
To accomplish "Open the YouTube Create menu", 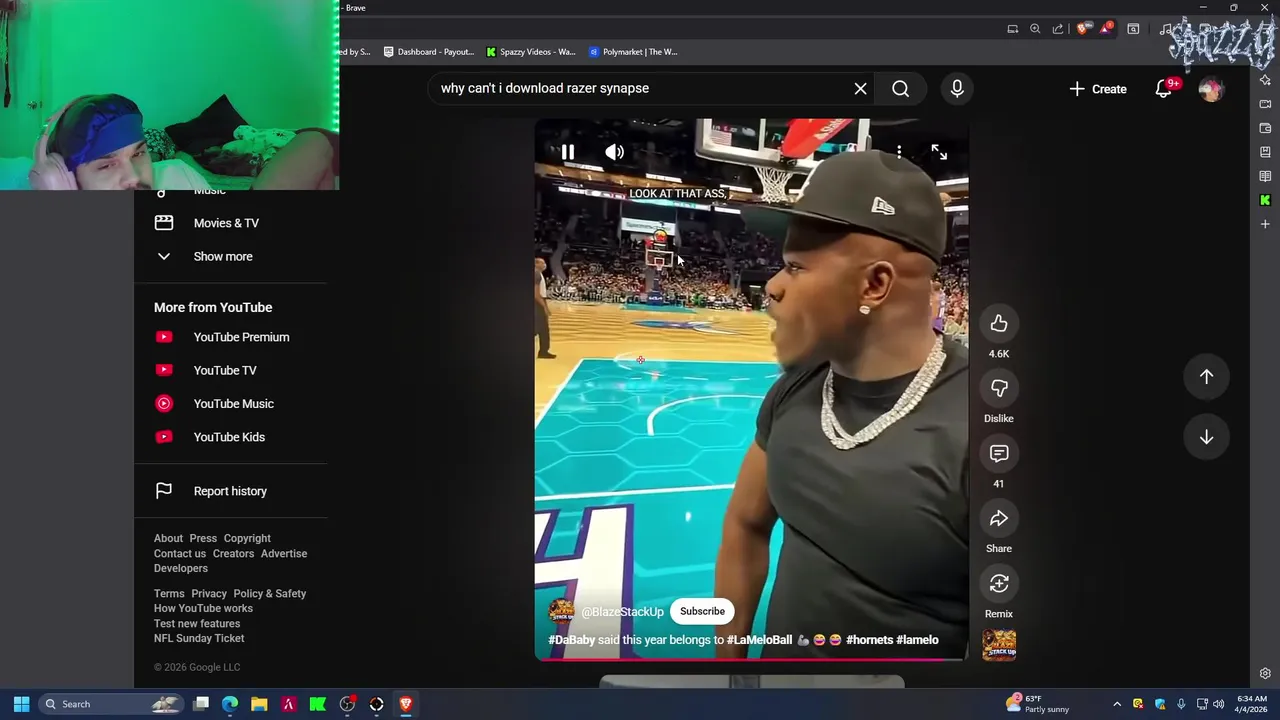I will tap(1097, 89).
